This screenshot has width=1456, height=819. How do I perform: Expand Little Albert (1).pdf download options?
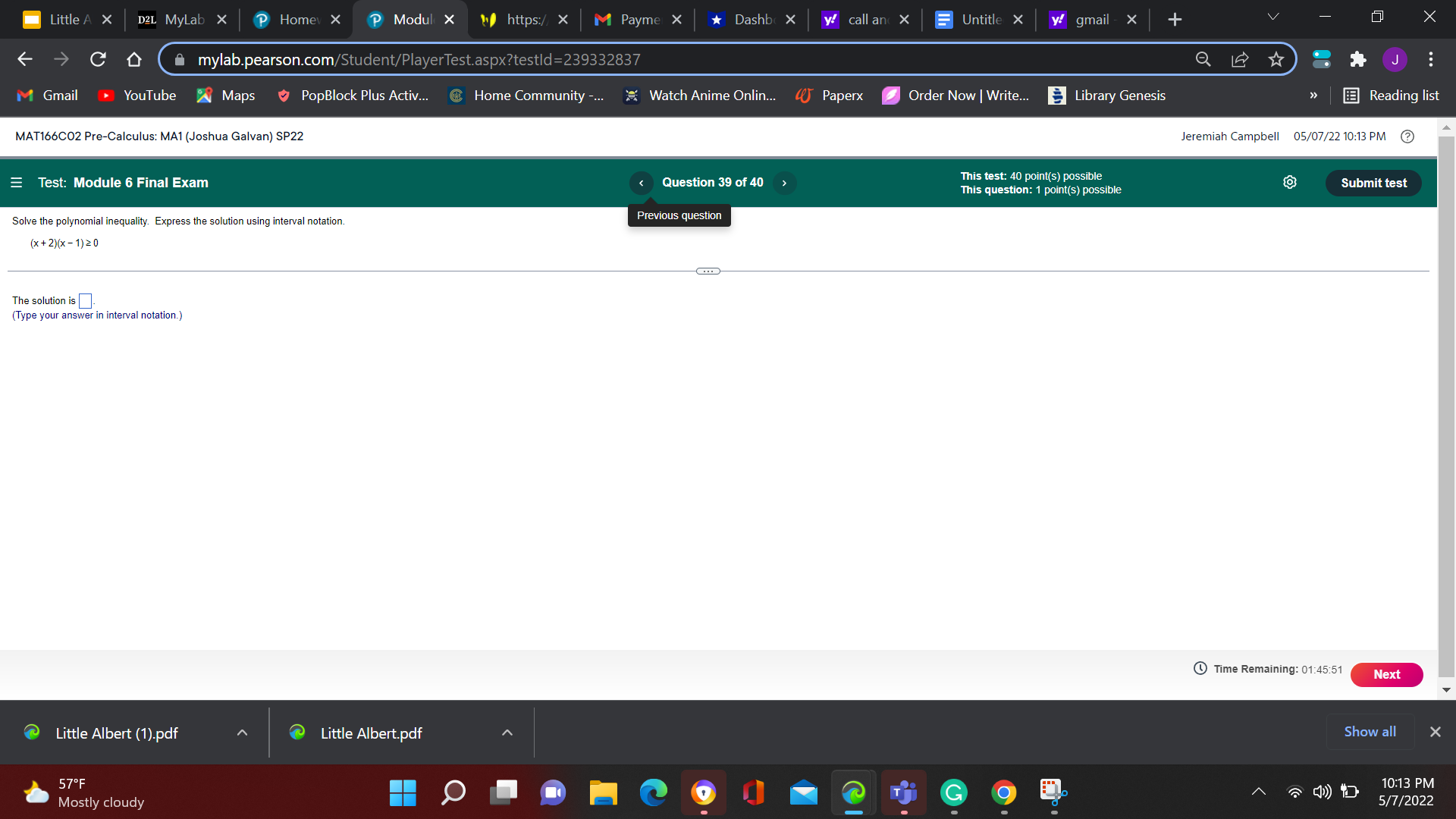tap(242, 733)
